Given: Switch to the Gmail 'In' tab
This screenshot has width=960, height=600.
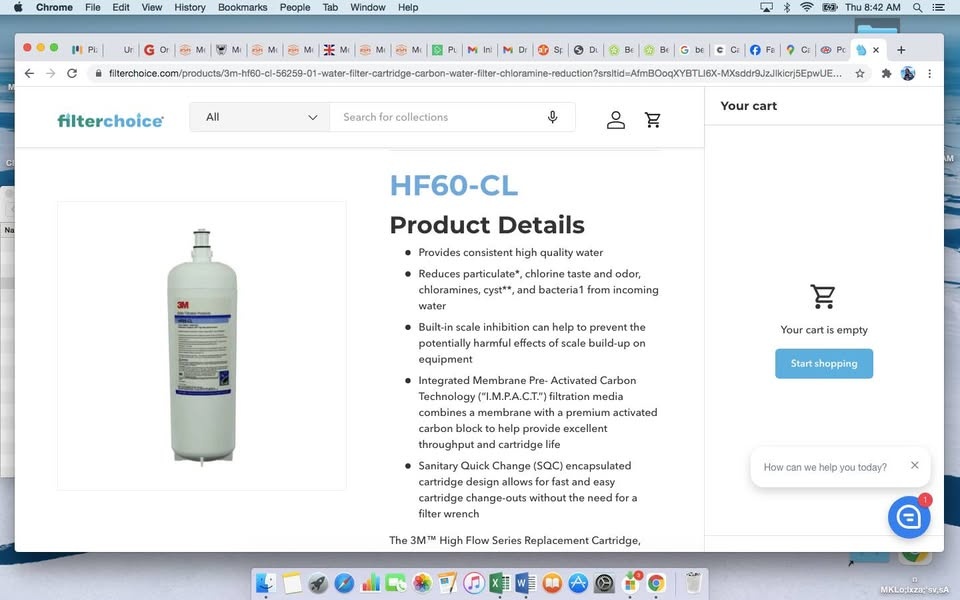Looking at the screenshot, I should [480, 50].
